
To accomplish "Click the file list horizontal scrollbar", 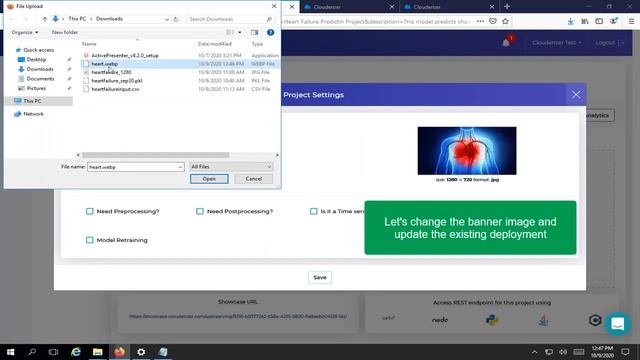I will (156, 155).
